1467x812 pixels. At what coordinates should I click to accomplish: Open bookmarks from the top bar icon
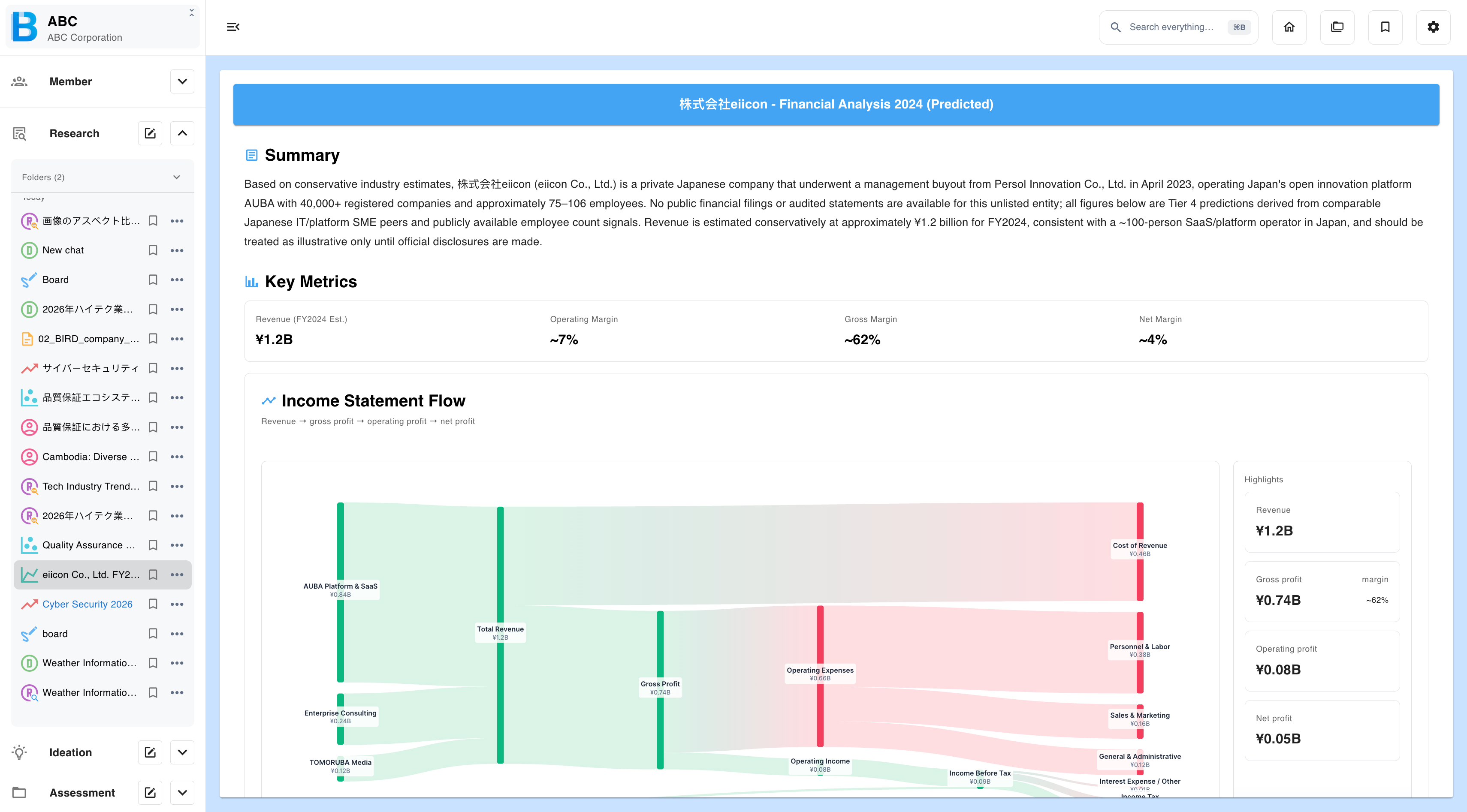[x=1385, y=27]
